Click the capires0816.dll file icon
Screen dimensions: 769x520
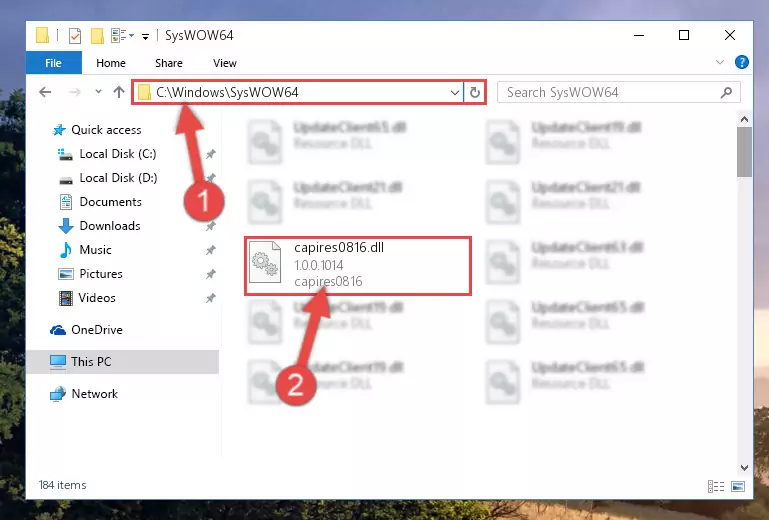pos(265,263)
